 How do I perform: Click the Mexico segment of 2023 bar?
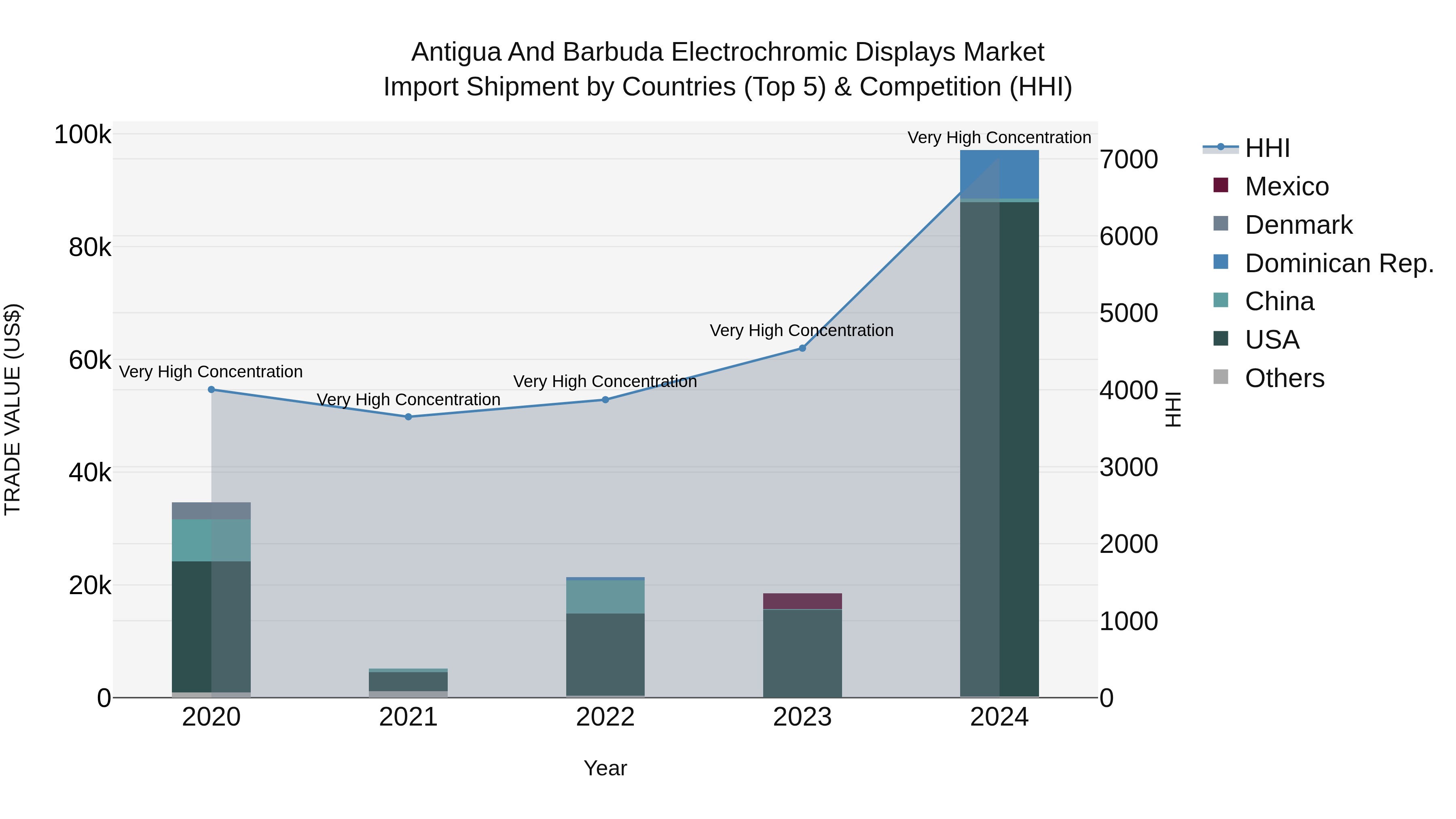click(x=802, y=601)
